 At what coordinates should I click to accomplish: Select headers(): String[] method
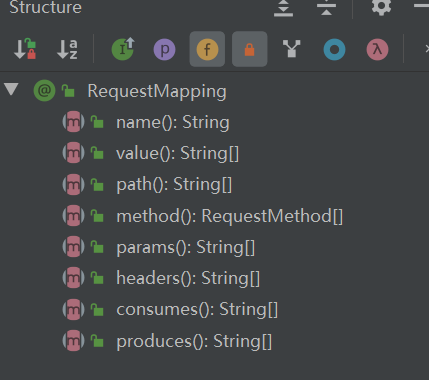click(188, 278)
